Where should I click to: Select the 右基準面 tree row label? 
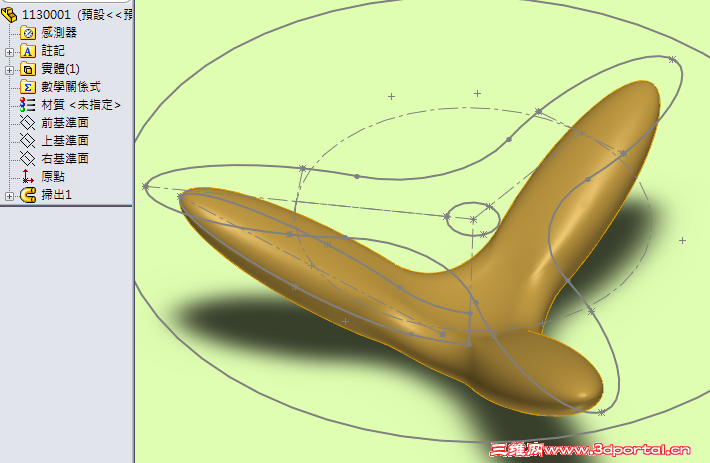tap(65, 158)
